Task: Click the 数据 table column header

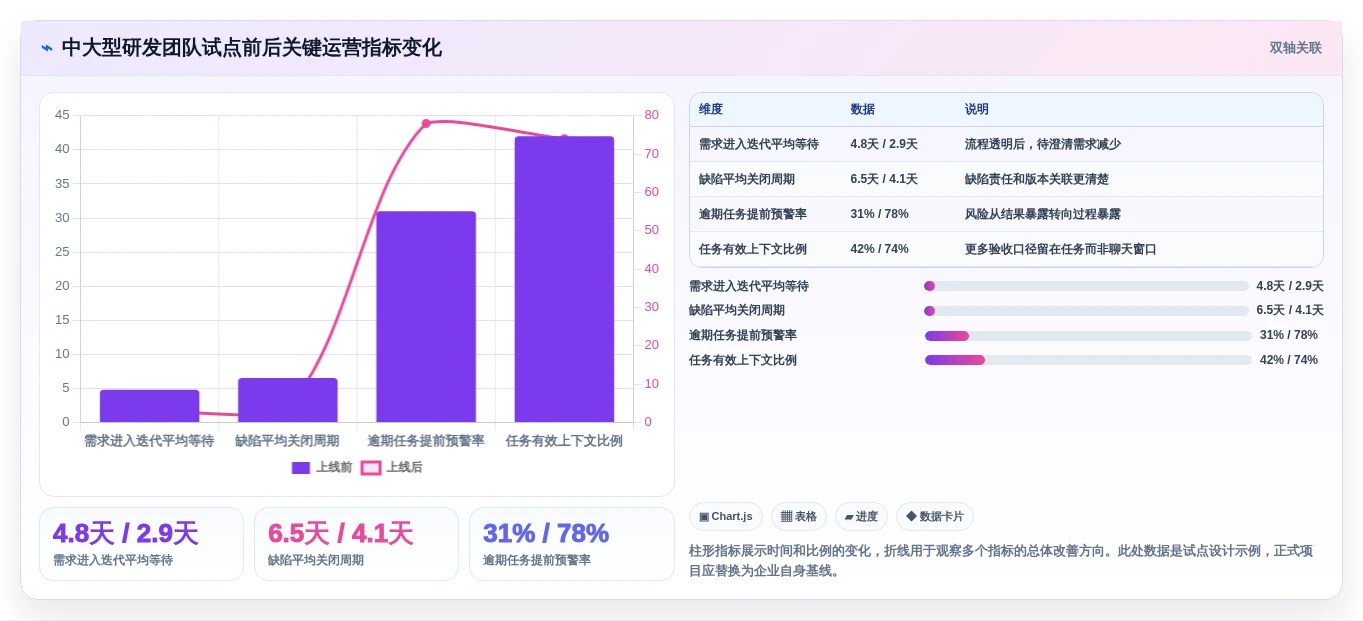Action: click(862, 109)
